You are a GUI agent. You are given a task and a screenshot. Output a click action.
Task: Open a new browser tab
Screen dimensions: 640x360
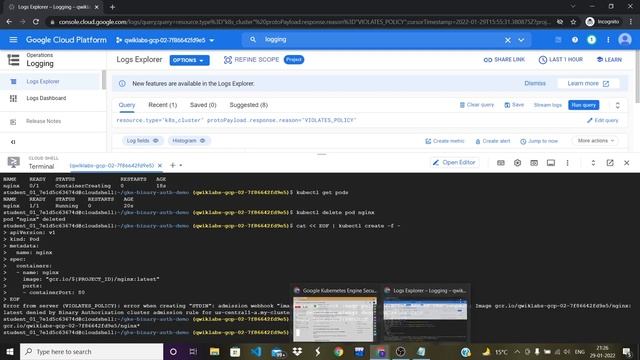click(x=112, y=7)
